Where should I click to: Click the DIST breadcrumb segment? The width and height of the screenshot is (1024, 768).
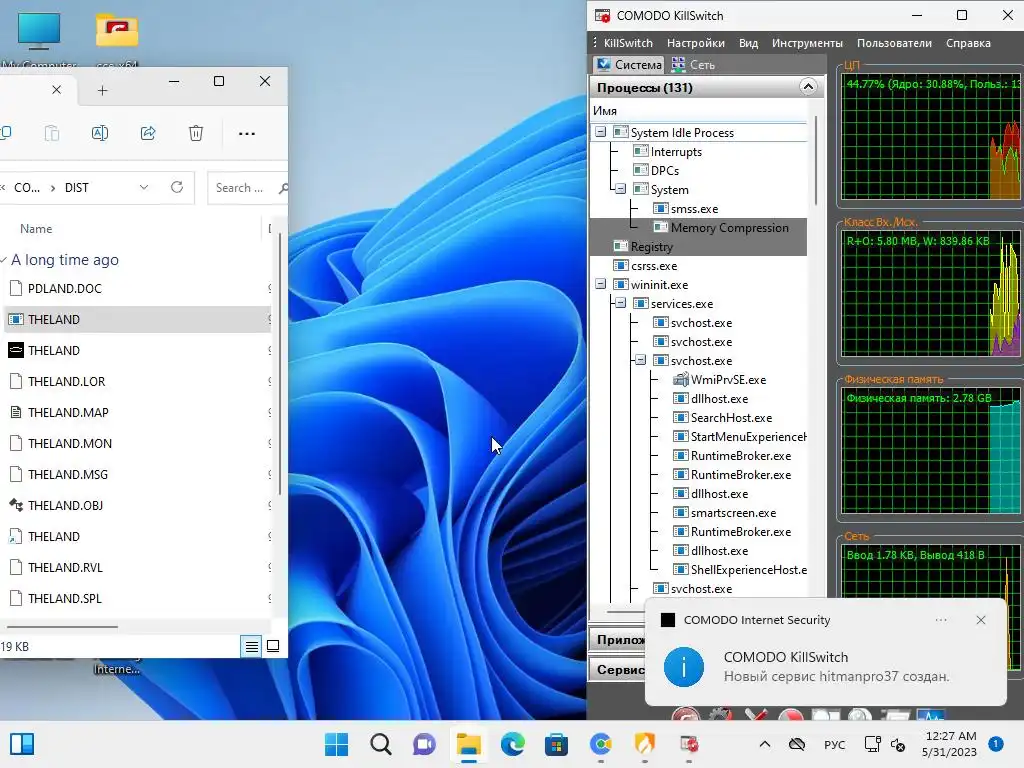click(76, 187)
